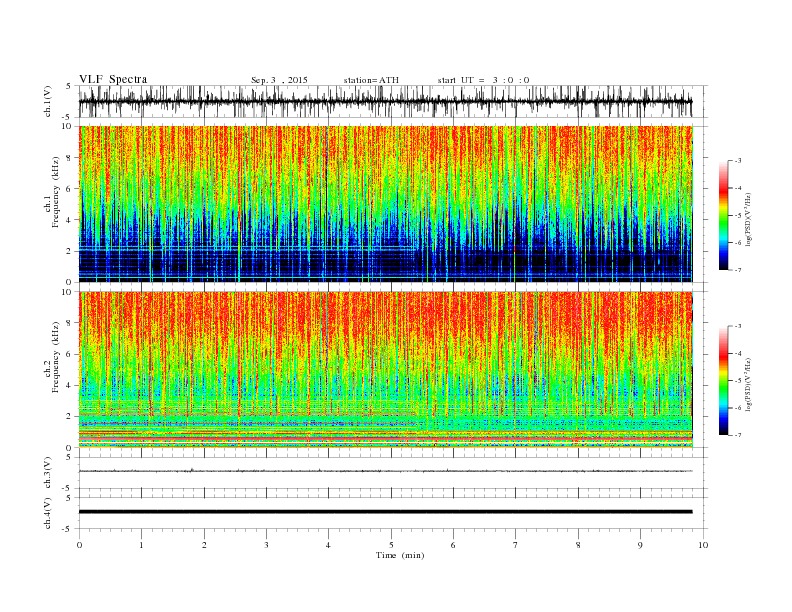Click the time axis tick label '5'
Screen dimensions: 792x612
(x=391, y=545)
